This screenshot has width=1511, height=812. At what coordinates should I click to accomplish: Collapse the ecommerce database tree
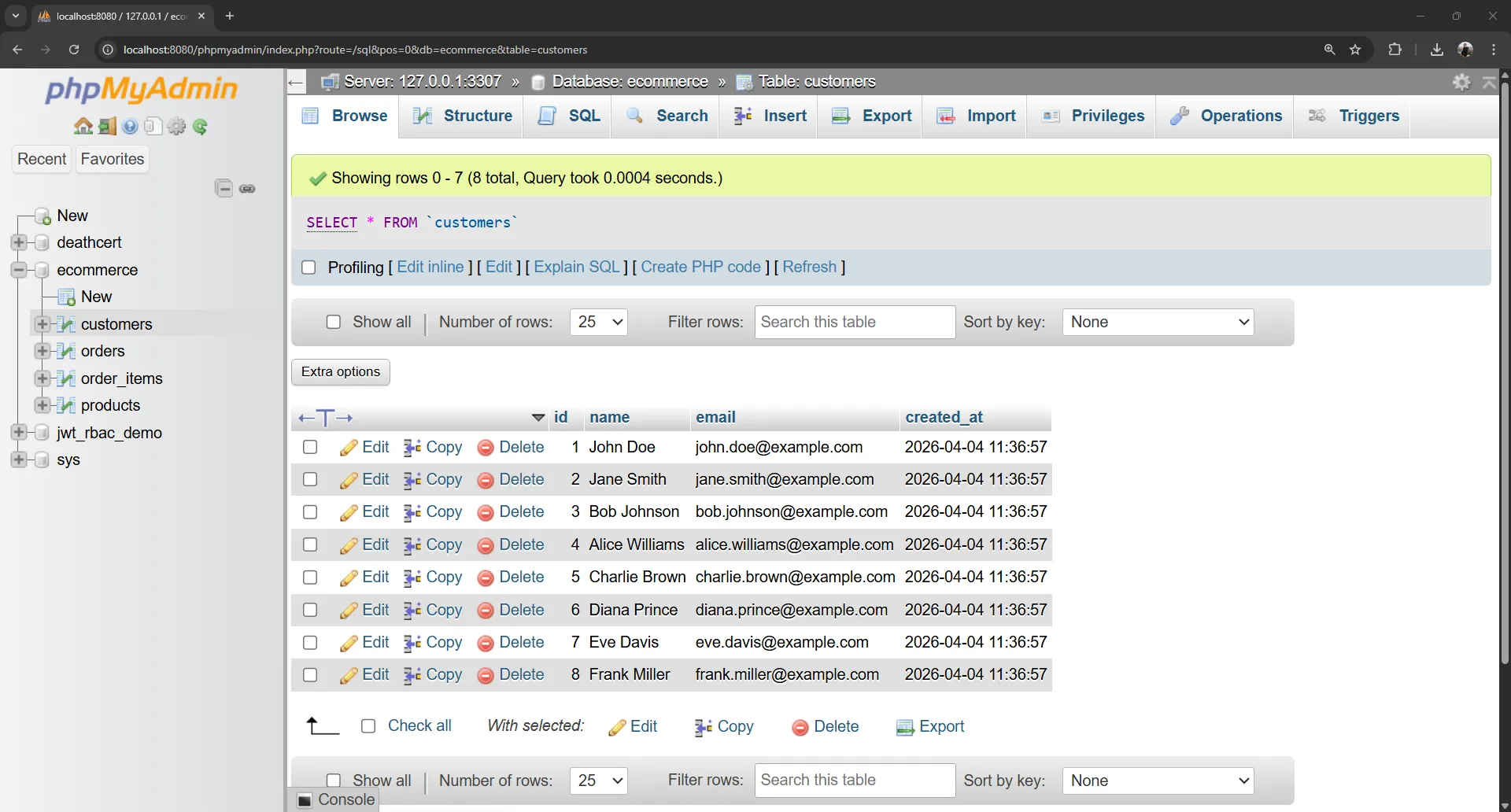[17, 269]
